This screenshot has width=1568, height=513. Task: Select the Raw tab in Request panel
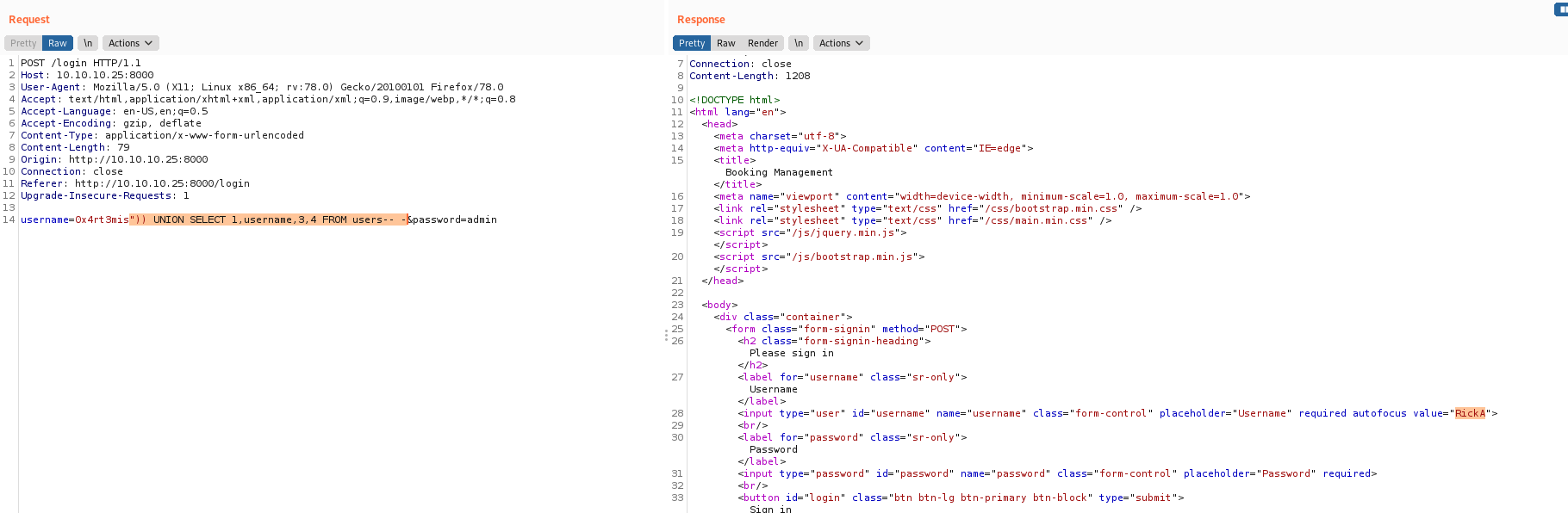point(58,43)
